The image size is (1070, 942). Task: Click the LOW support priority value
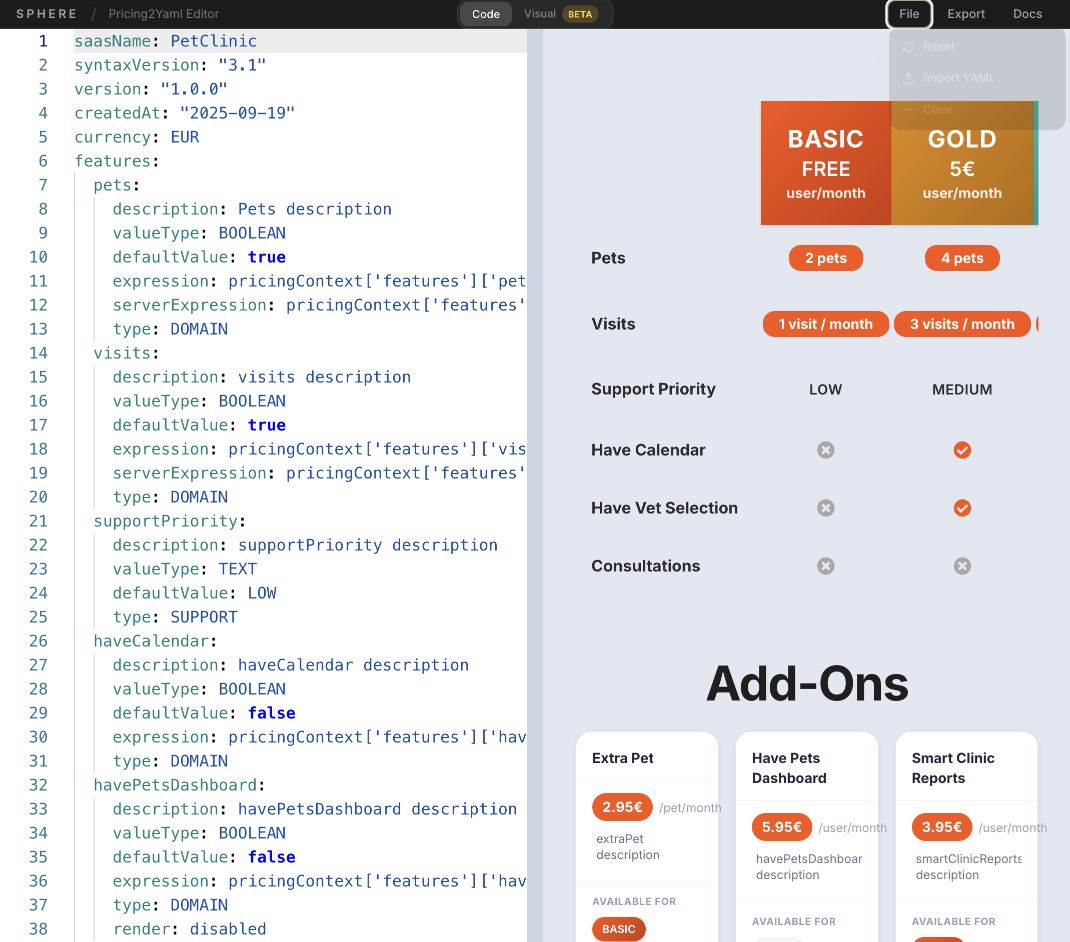tap(826, 389)
